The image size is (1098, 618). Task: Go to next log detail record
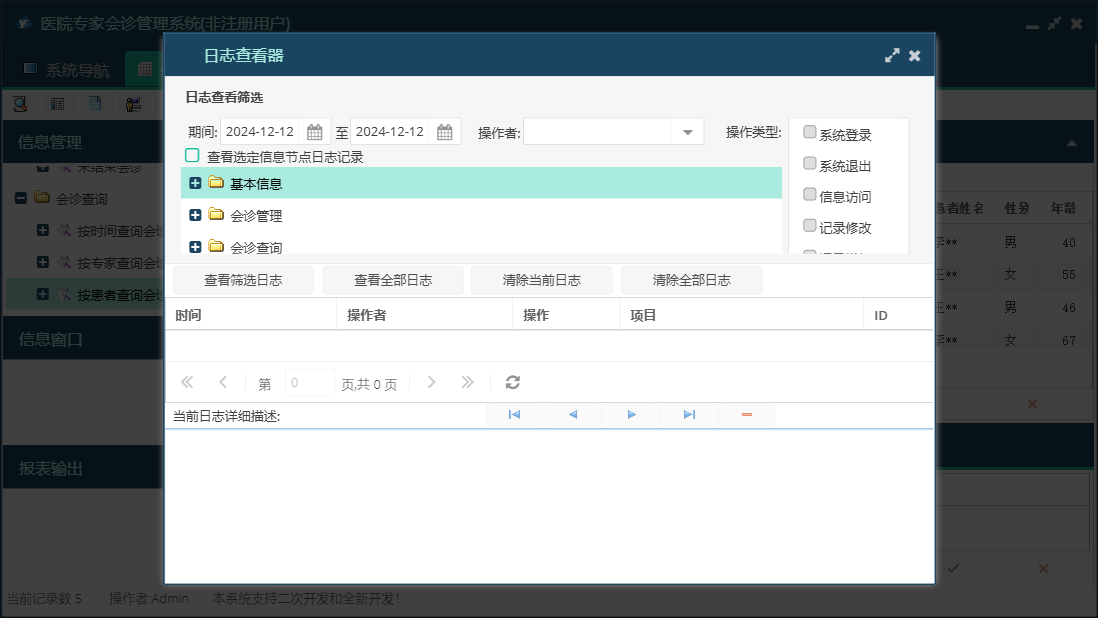pos(631,414)
